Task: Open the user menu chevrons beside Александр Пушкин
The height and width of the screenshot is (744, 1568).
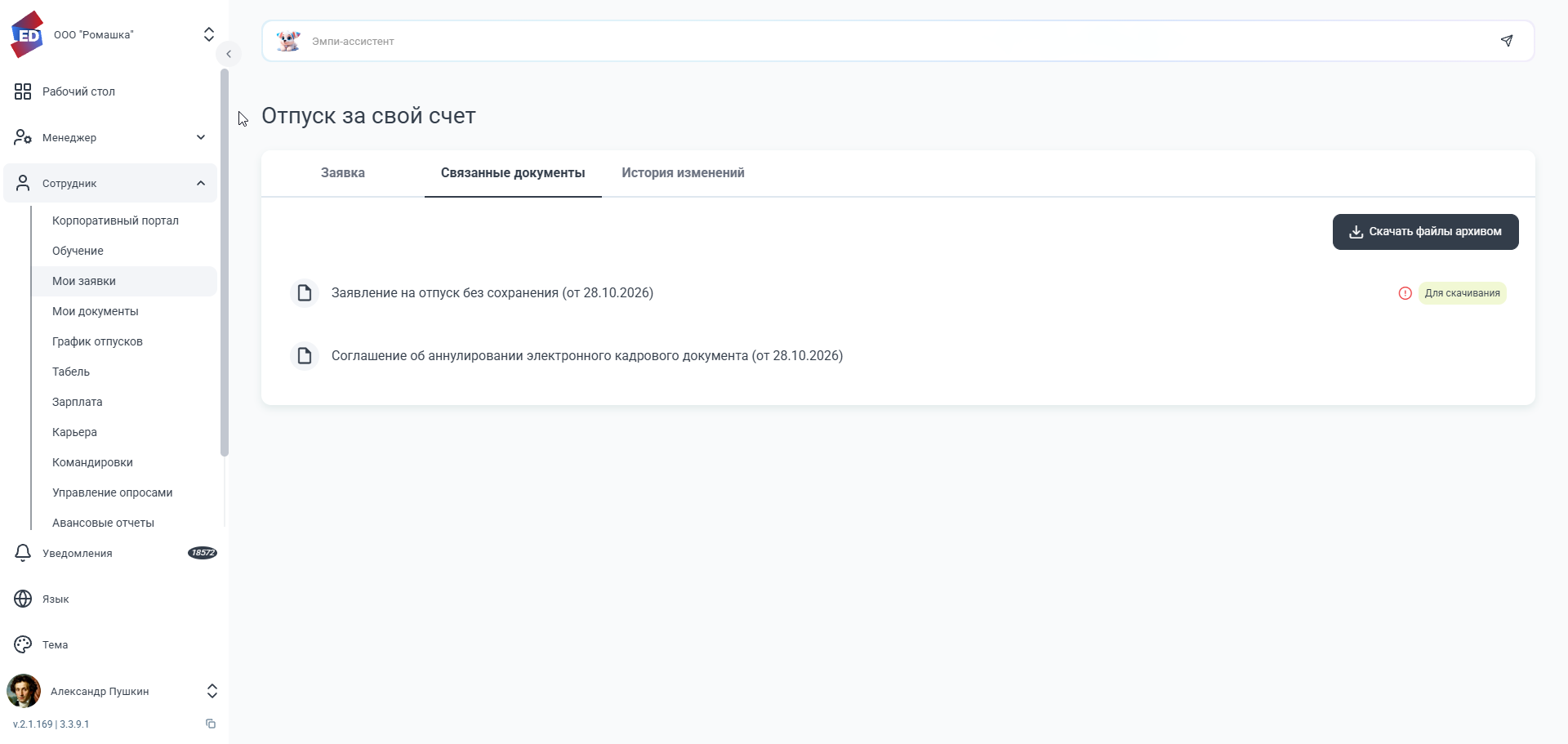Action: tap(212, 691)
